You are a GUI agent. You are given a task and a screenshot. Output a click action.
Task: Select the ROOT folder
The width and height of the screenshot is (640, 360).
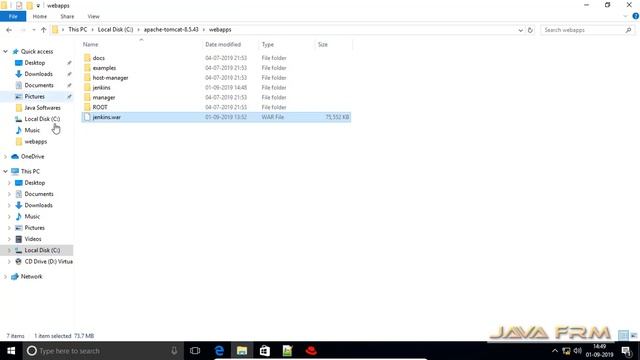(100, 107)
